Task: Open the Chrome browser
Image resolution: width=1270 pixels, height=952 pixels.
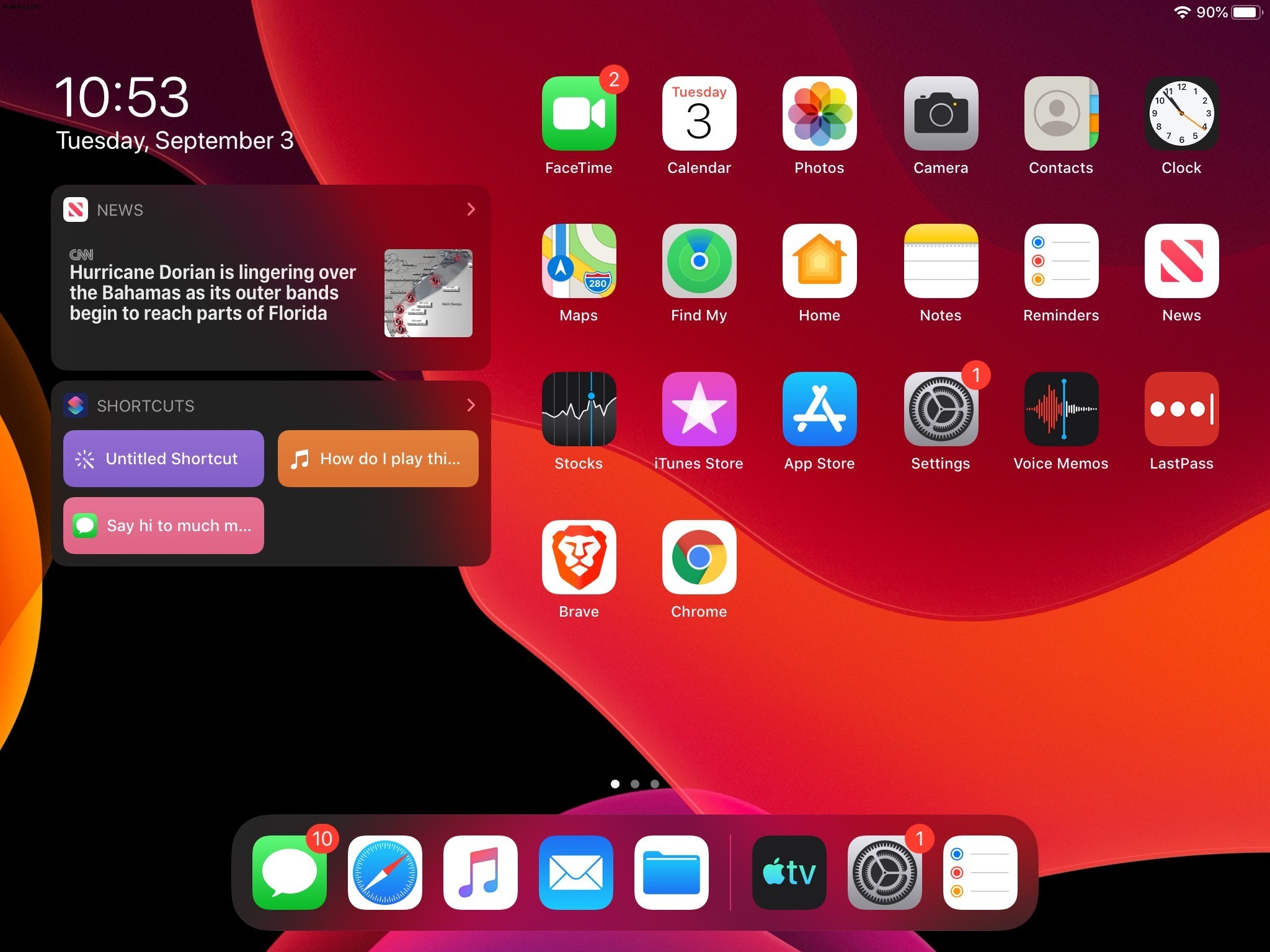Action: tap(699, 557)
